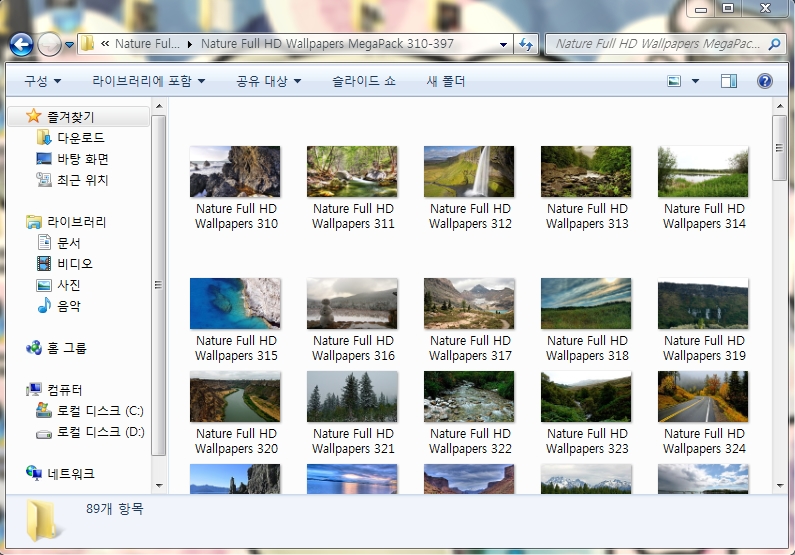The width and height of the screenshot is (795, 555).
Task: Select the Nature Full HD Wallpapers 312 thumbnail
Action: pyautogui.click(x=469, y=172)
